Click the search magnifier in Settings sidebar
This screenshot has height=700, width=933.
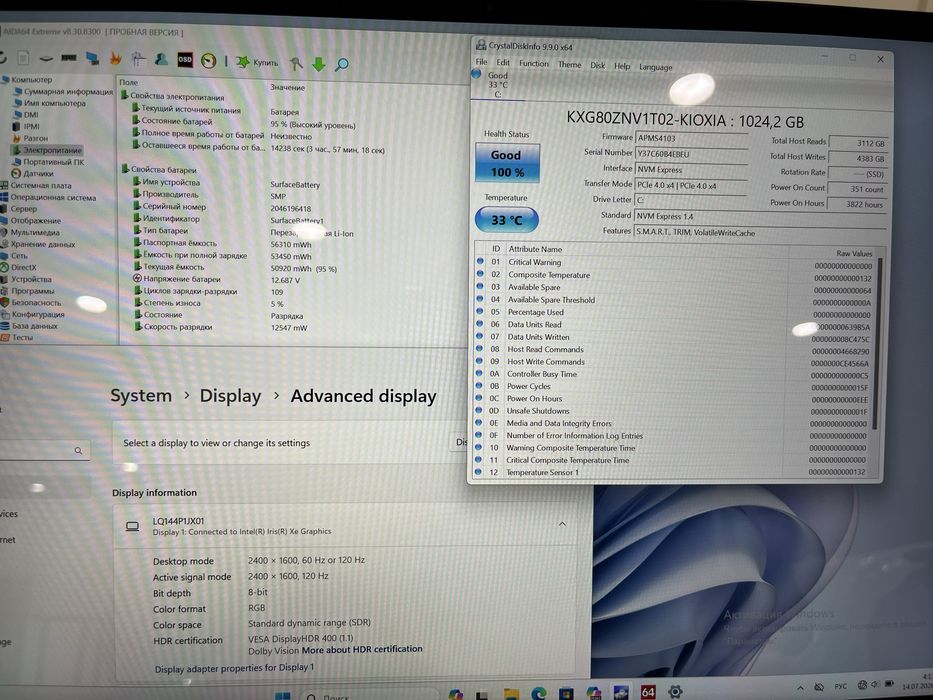click(x=78, y=451)
